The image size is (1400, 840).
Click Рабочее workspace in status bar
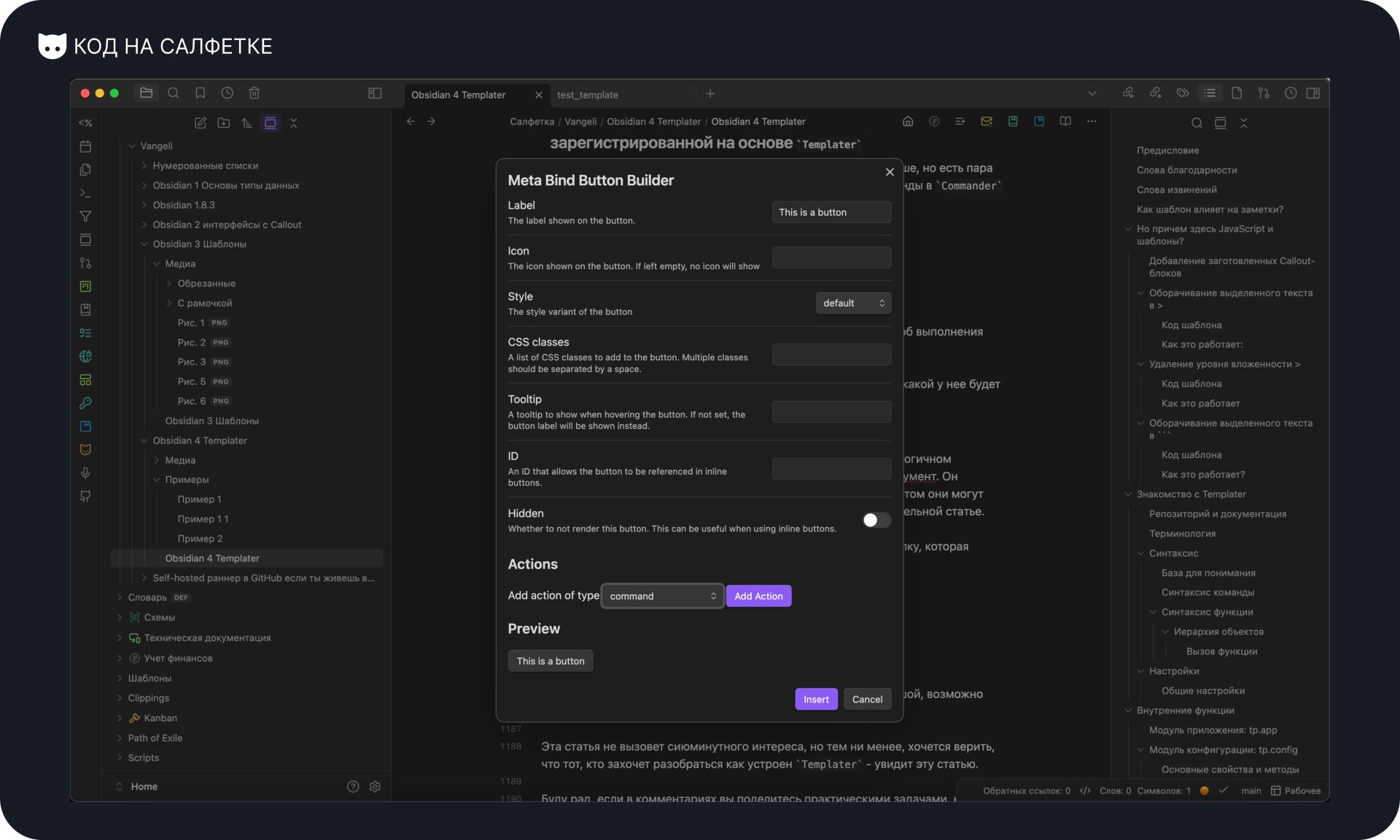[1296, 791]
